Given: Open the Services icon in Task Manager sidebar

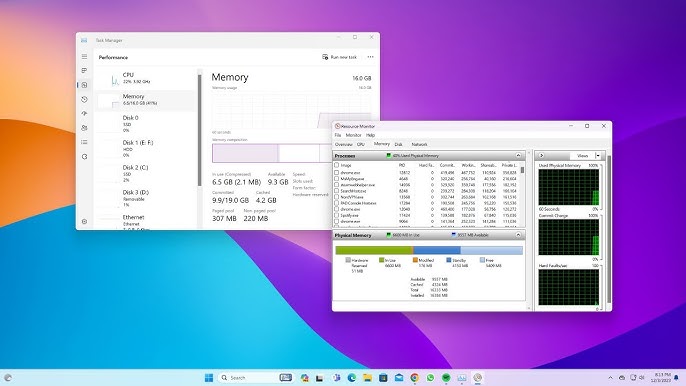Looking at the screenshot, I should (x=84, y=157).
